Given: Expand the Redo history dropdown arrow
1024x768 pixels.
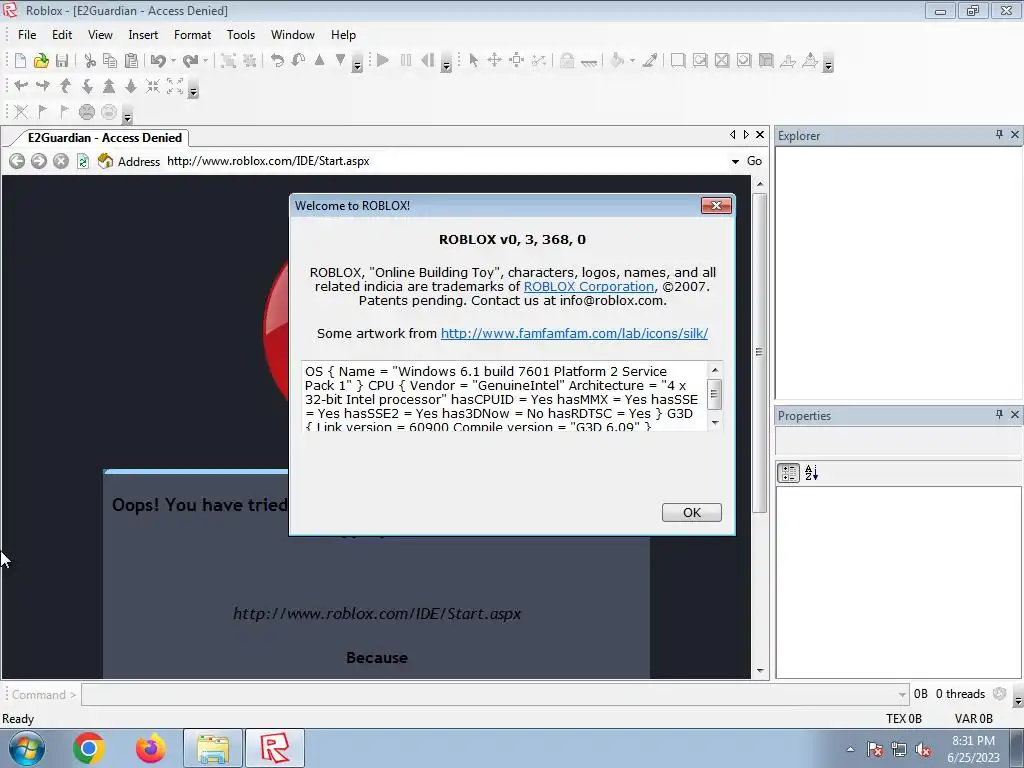Looking at the screenshot, I should [205, 61].
